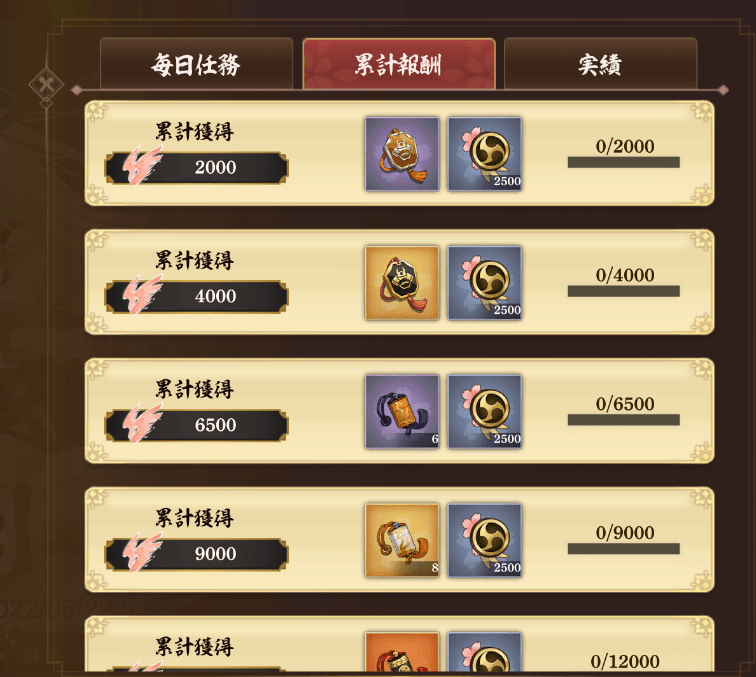Click the pink wing icon beside 6500
756x677 pixels.
(142, 423)
